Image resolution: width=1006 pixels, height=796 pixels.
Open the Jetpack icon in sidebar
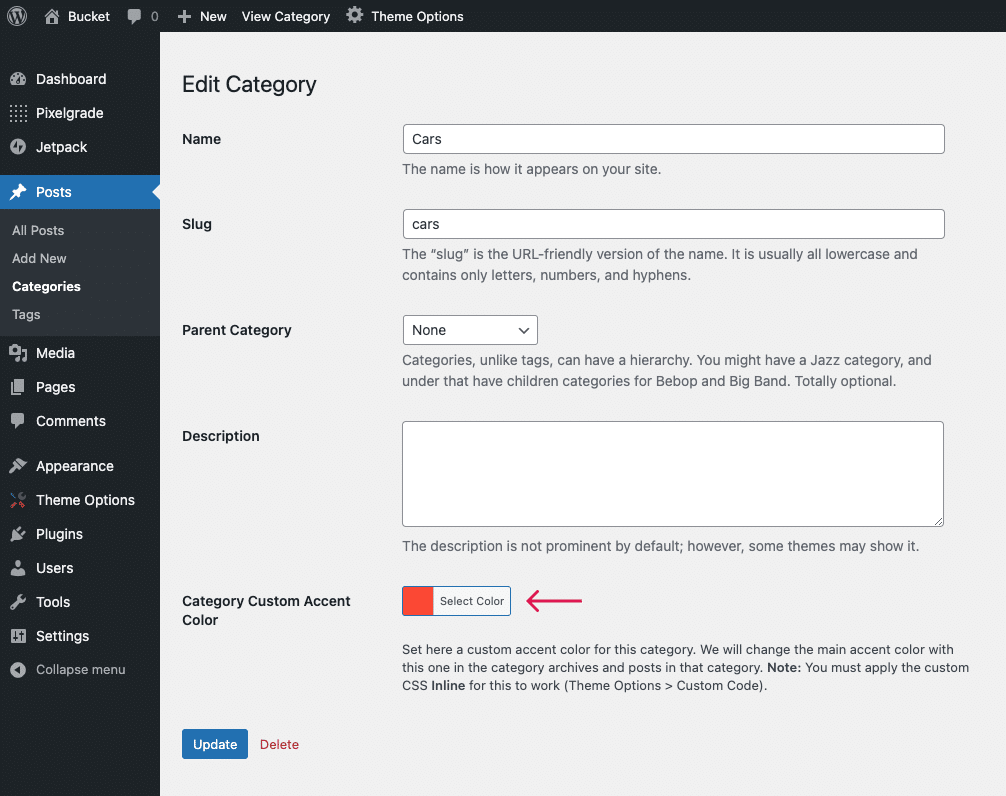pos(18,147)
